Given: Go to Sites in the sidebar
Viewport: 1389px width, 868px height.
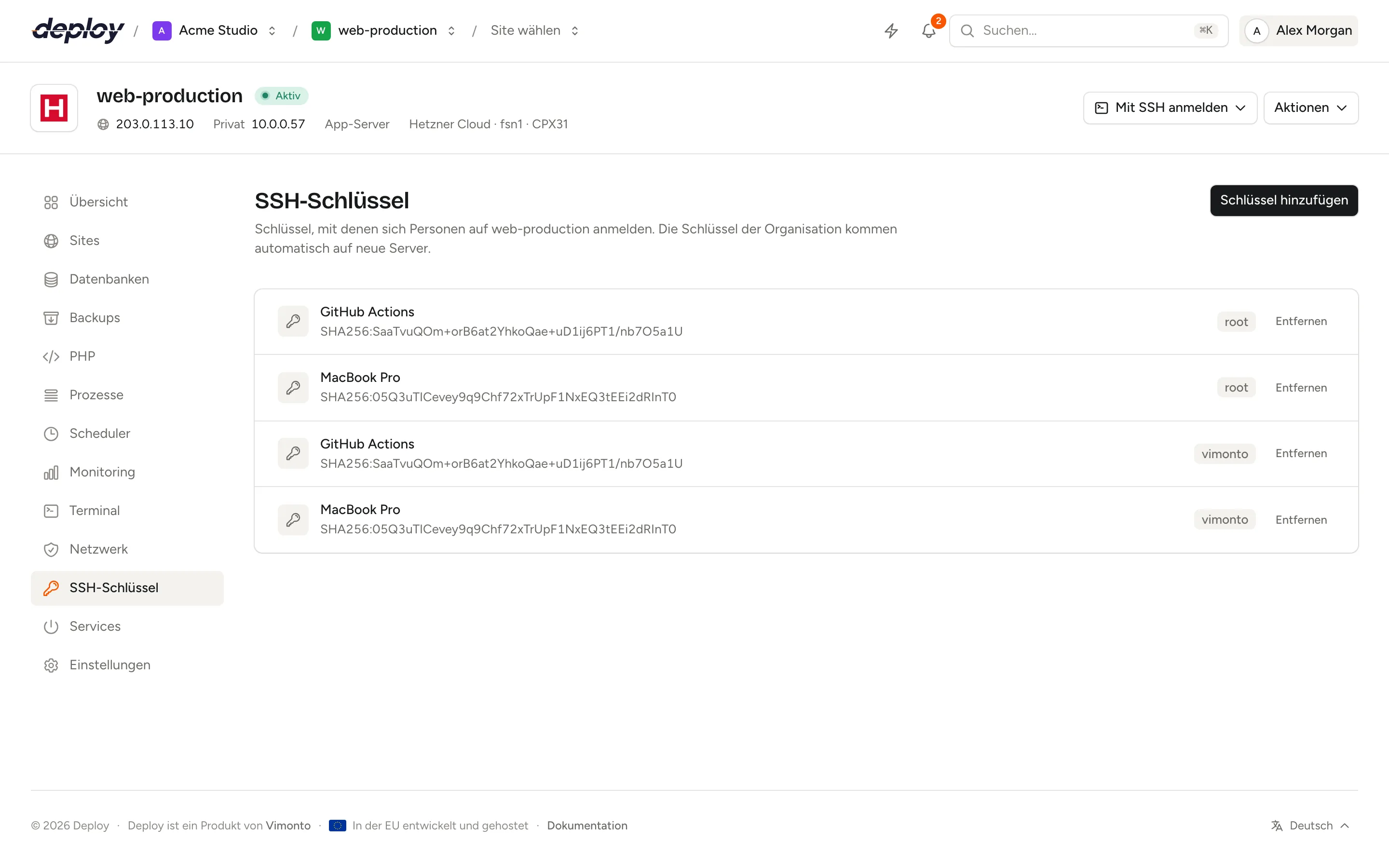Looking at the screenshot, I should point(127,241).
